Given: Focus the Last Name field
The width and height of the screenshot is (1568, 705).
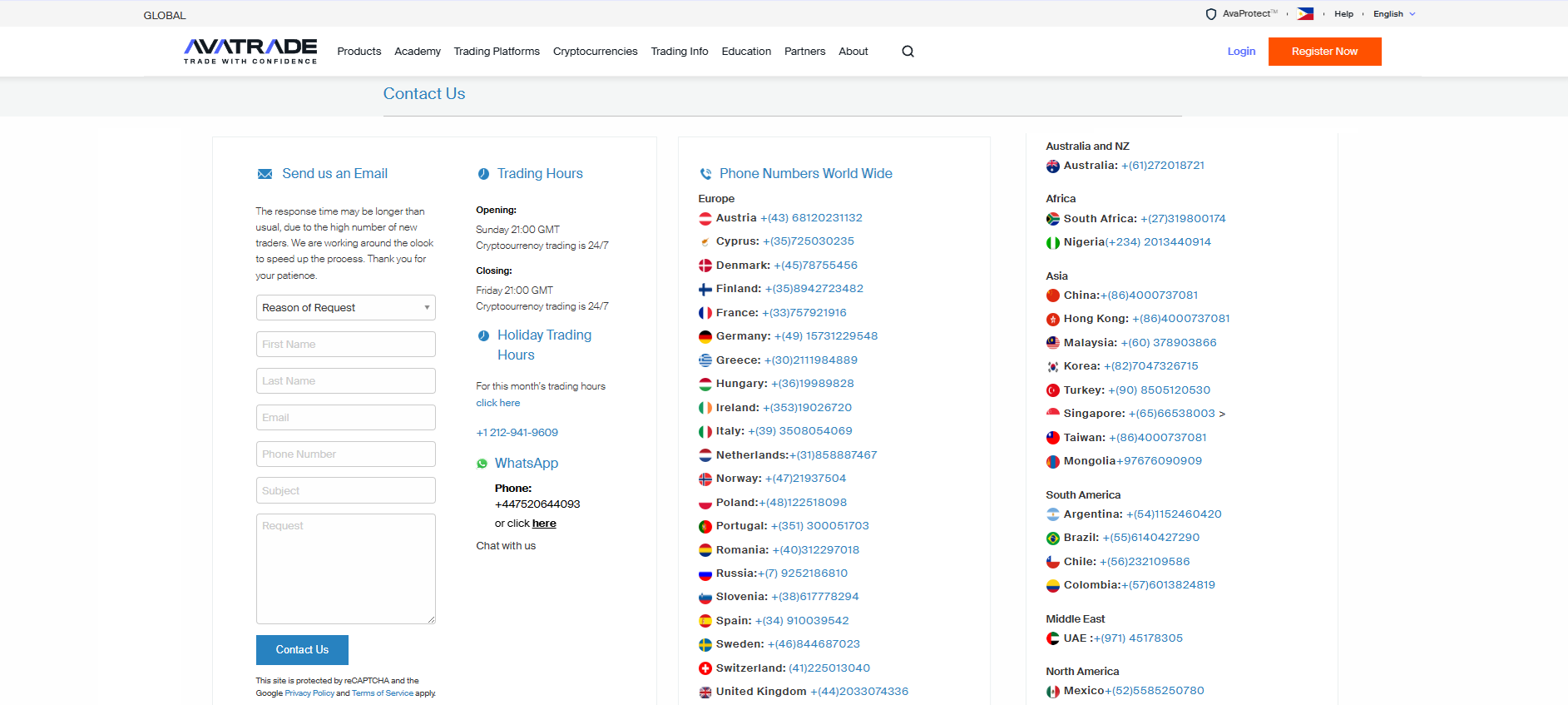Looking at the screenshot, I should click(x=346, y=381).
